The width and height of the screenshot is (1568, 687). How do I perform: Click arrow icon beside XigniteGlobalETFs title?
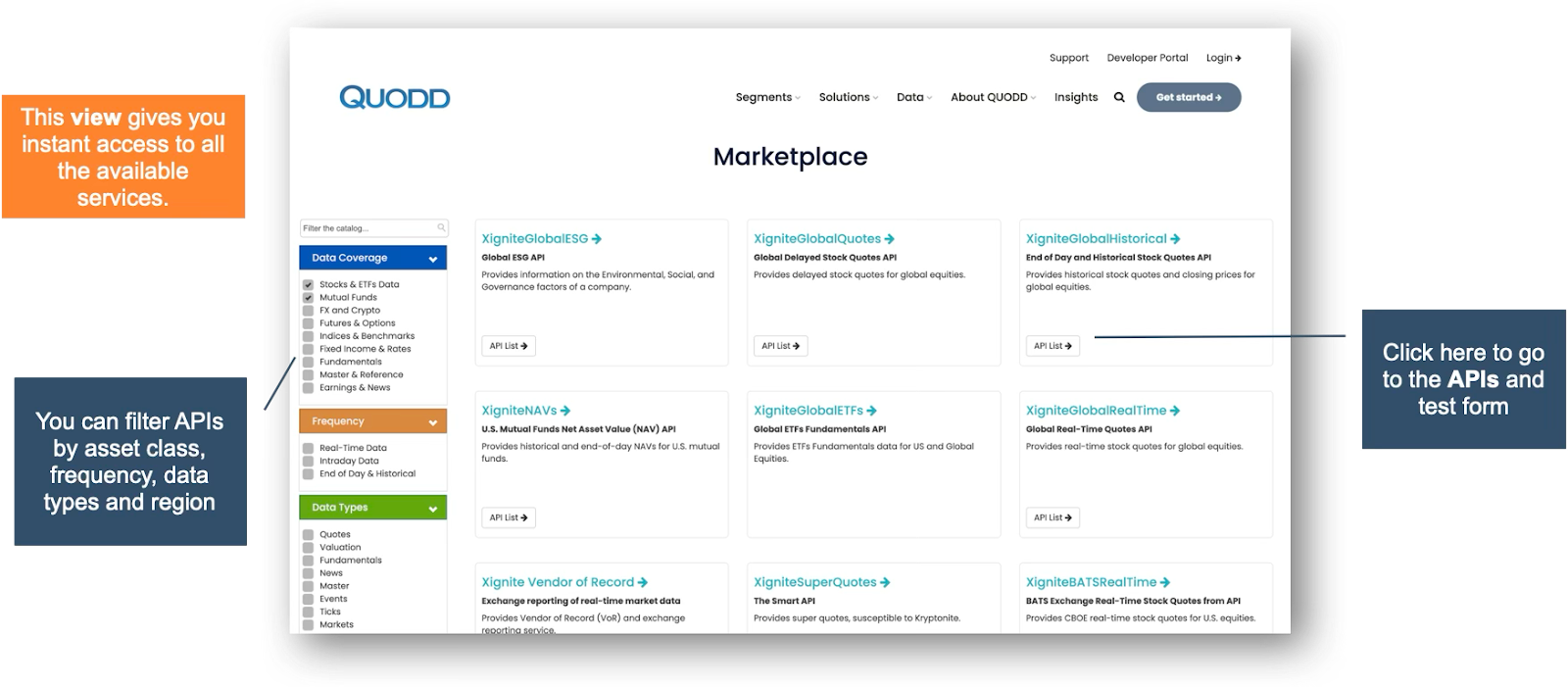tap(871, 411)
